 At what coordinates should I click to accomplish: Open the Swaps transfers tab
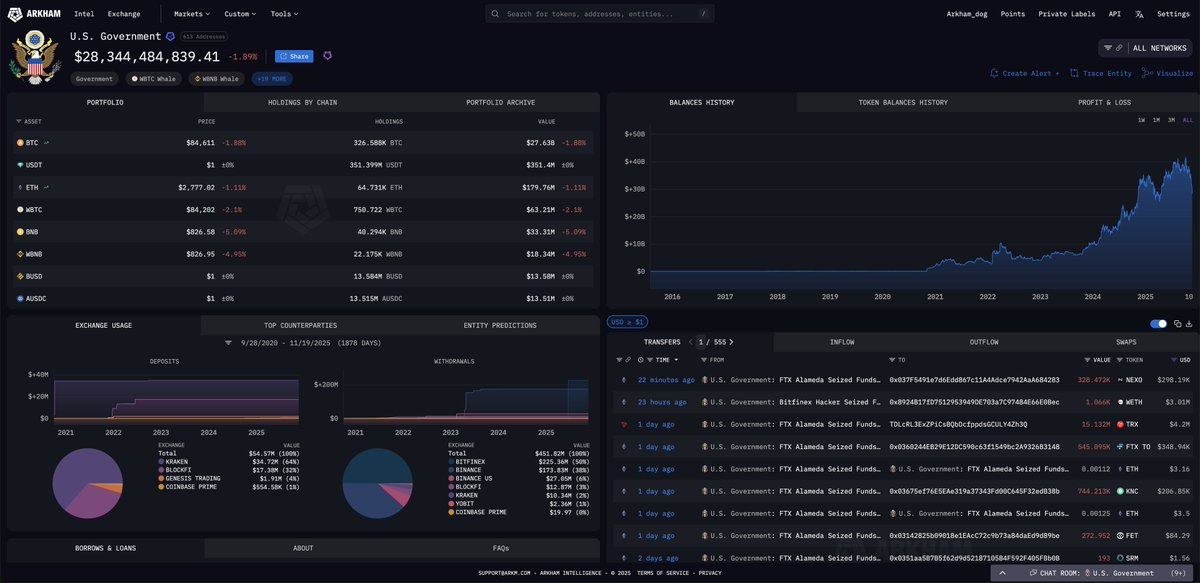coord(1126,342)
